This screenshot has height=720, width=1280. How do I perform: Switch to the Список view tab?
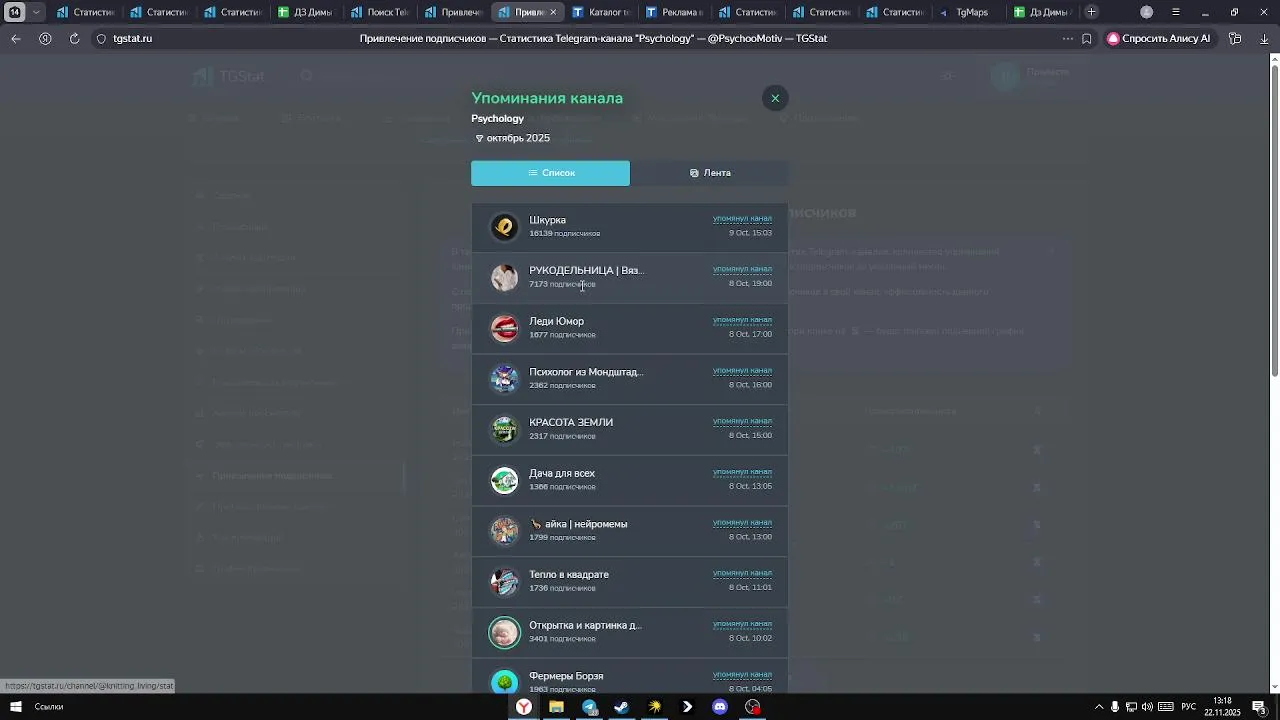[x=551, y=173]
